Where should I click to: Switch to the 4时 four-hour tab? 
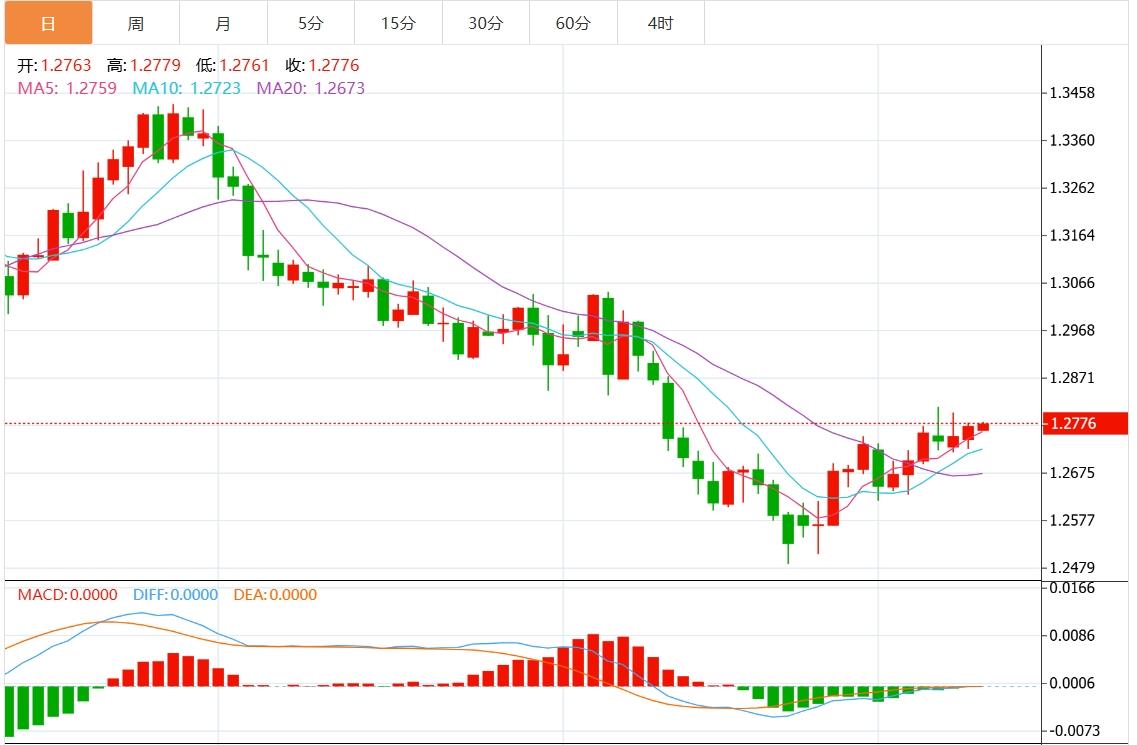tap(660, 23)
